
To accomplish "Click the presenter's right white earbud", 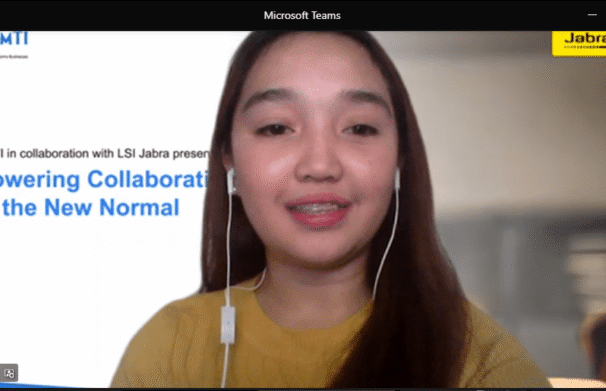I will point(397,178).
